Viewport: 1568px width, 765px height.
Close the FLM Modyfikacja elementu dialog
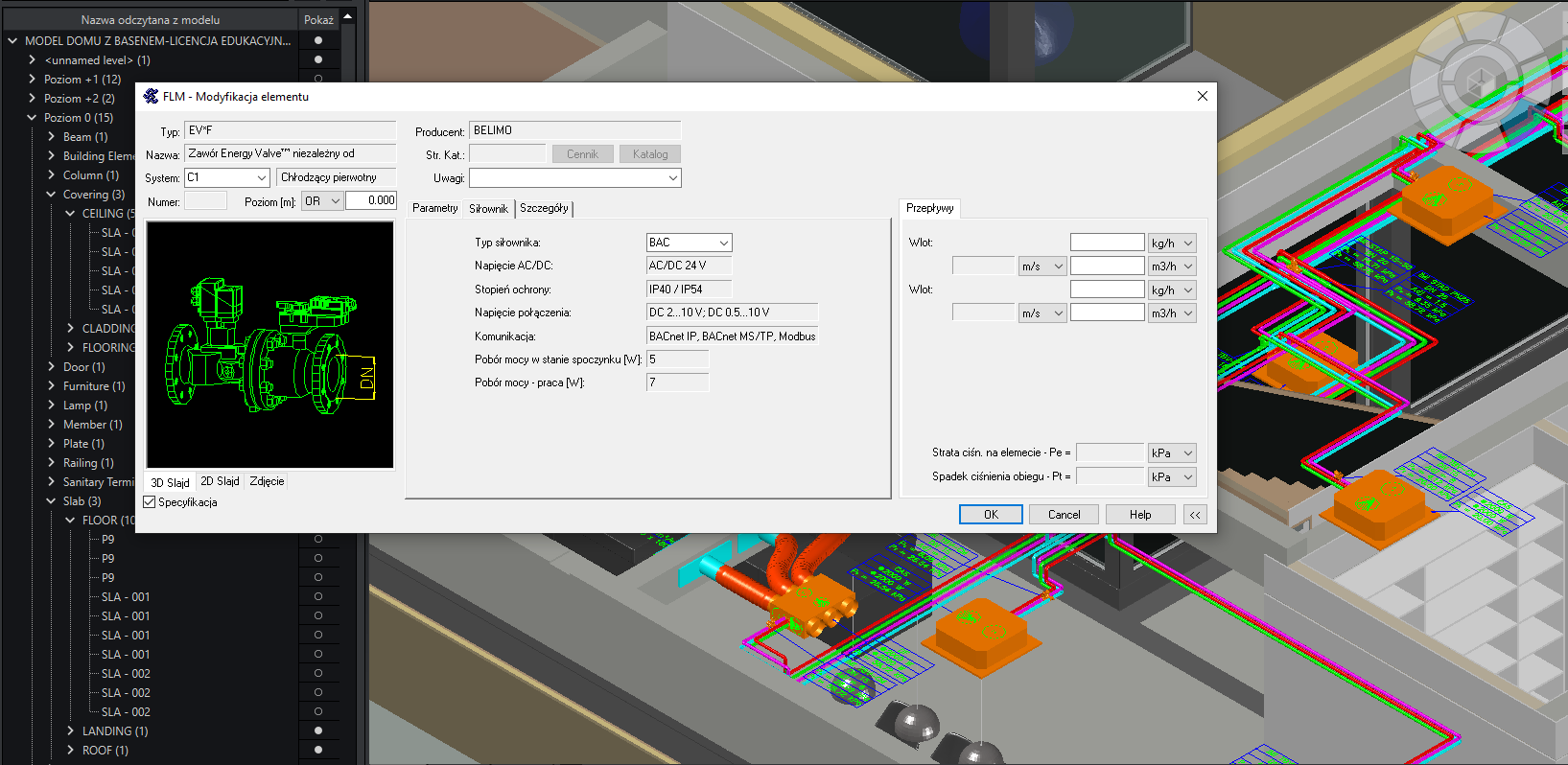[1203, 96]
